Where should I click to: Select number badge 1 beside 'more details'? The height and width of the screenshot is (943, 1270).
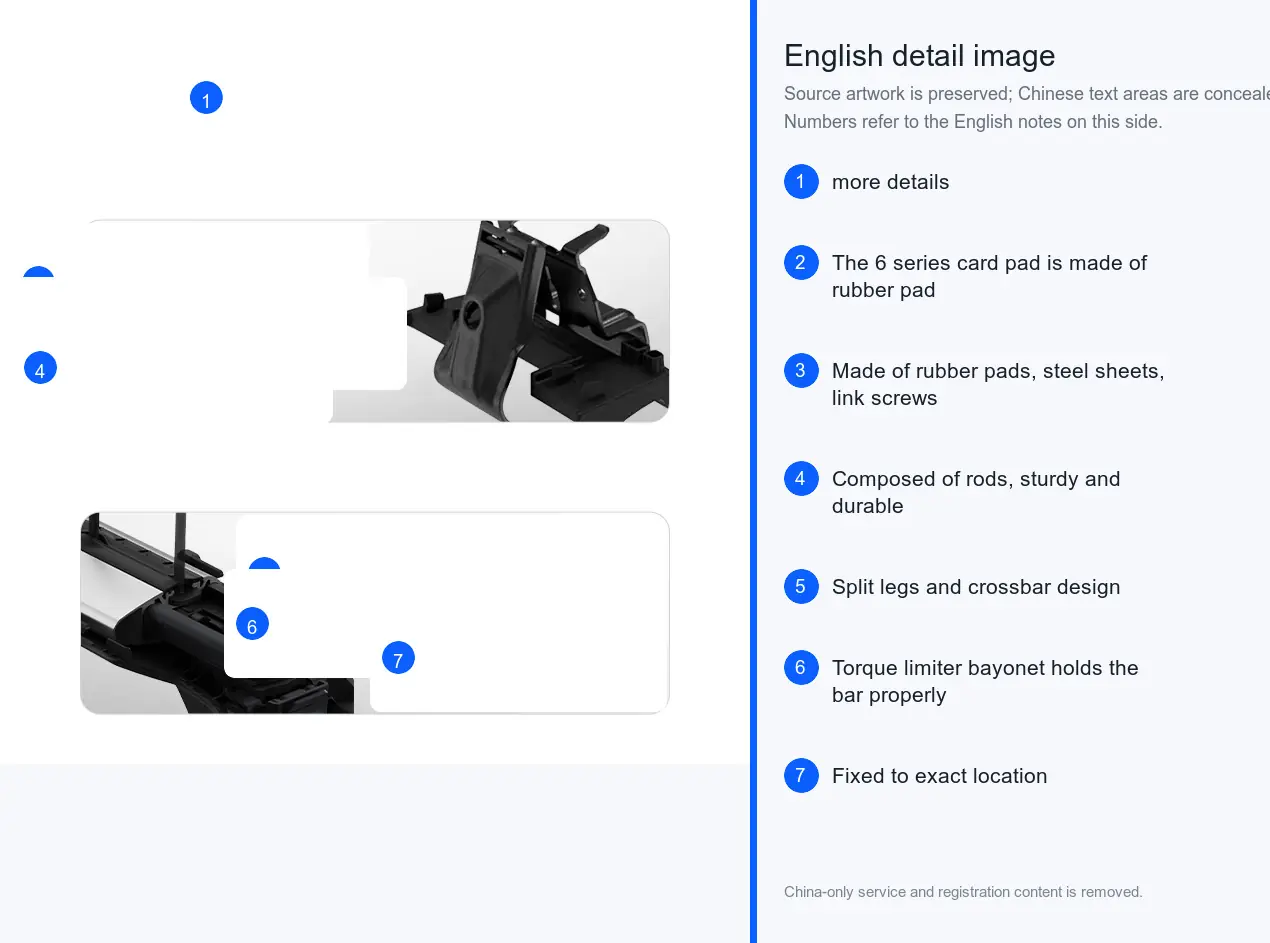(x=801, y=182)
